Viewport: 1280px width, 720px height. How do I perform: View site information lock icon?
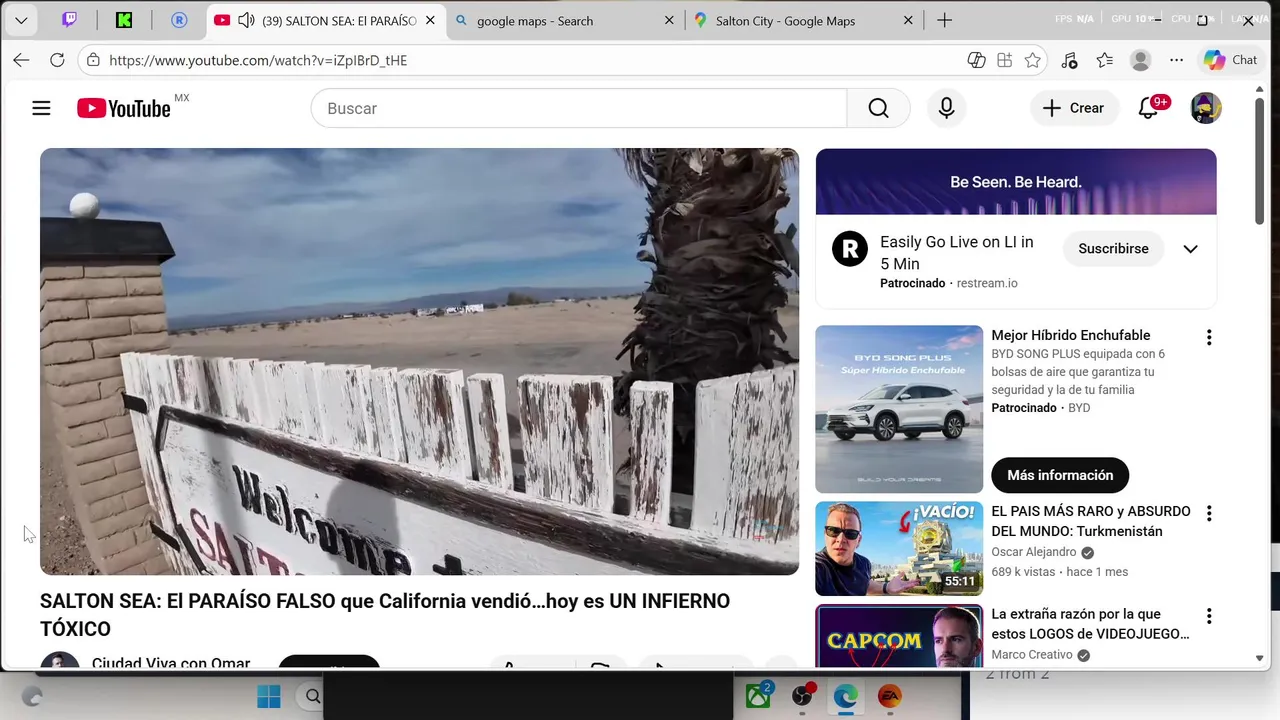pos(93,60)
